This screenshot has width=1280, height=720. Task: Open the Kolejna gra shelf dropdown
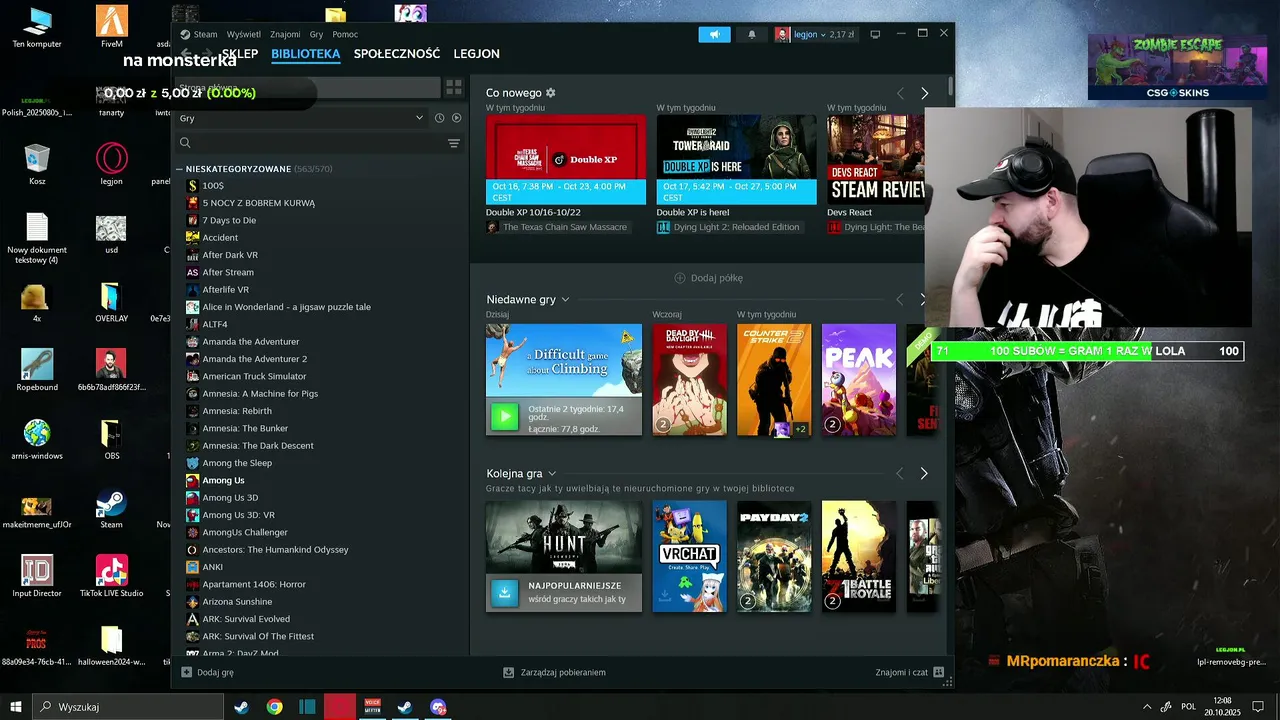pyautogui.click(x=552, y=474)
